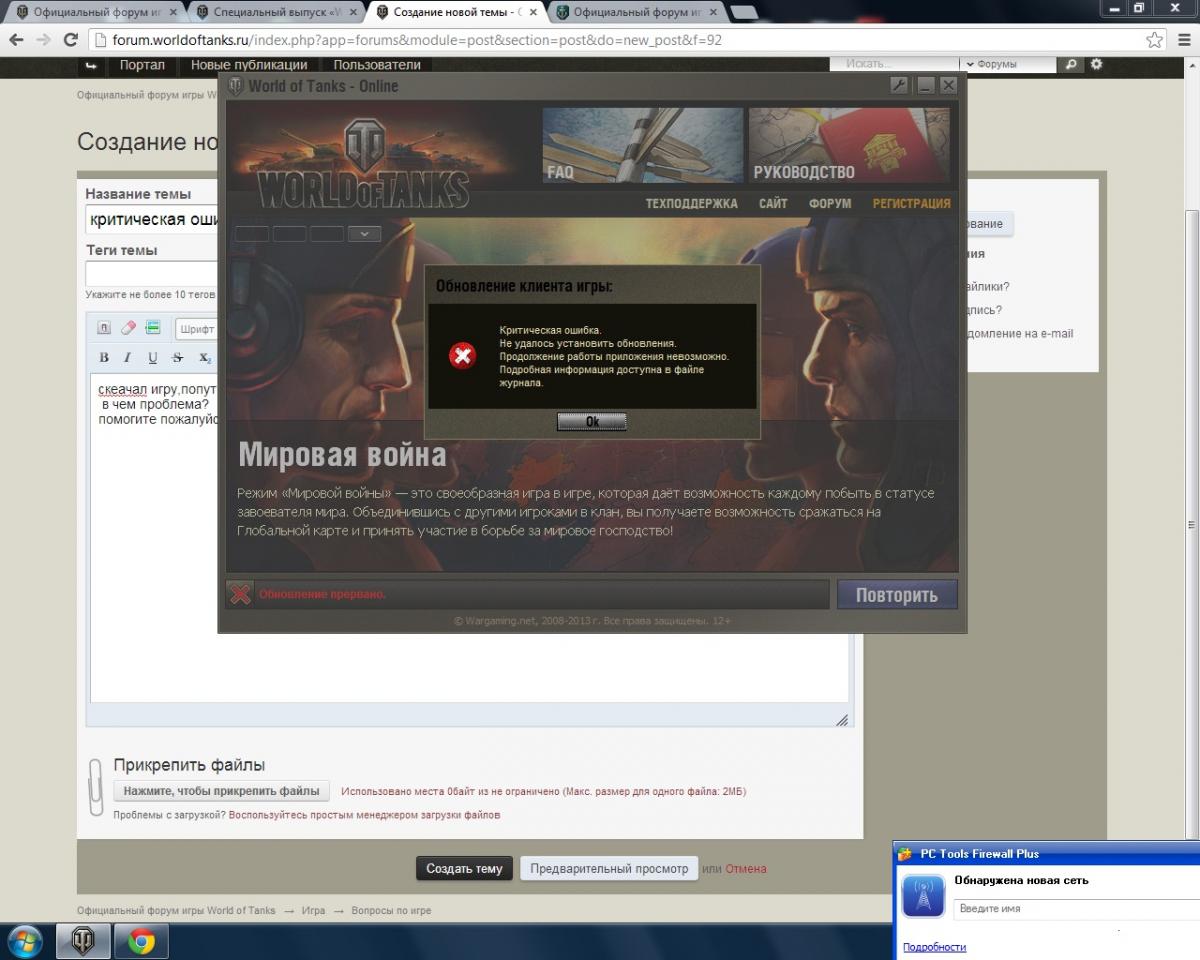Open the РУКОВОДСТВО guide banner
Screen dimensions: 1200x960
(849, 145)
